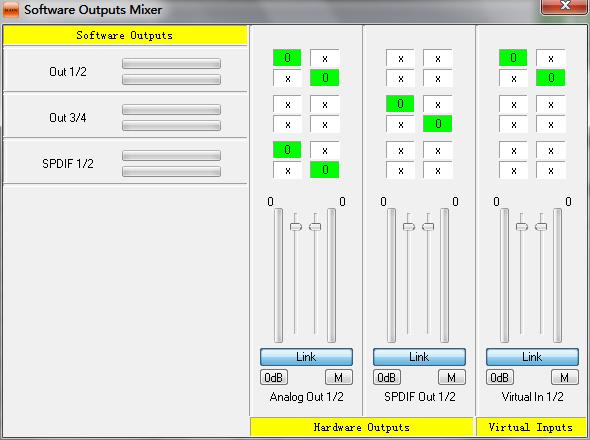Disable SPDIF 1/2 right routing to Analog Out
The height and width of the screenshot is (440, 590).
pos(324,170)
